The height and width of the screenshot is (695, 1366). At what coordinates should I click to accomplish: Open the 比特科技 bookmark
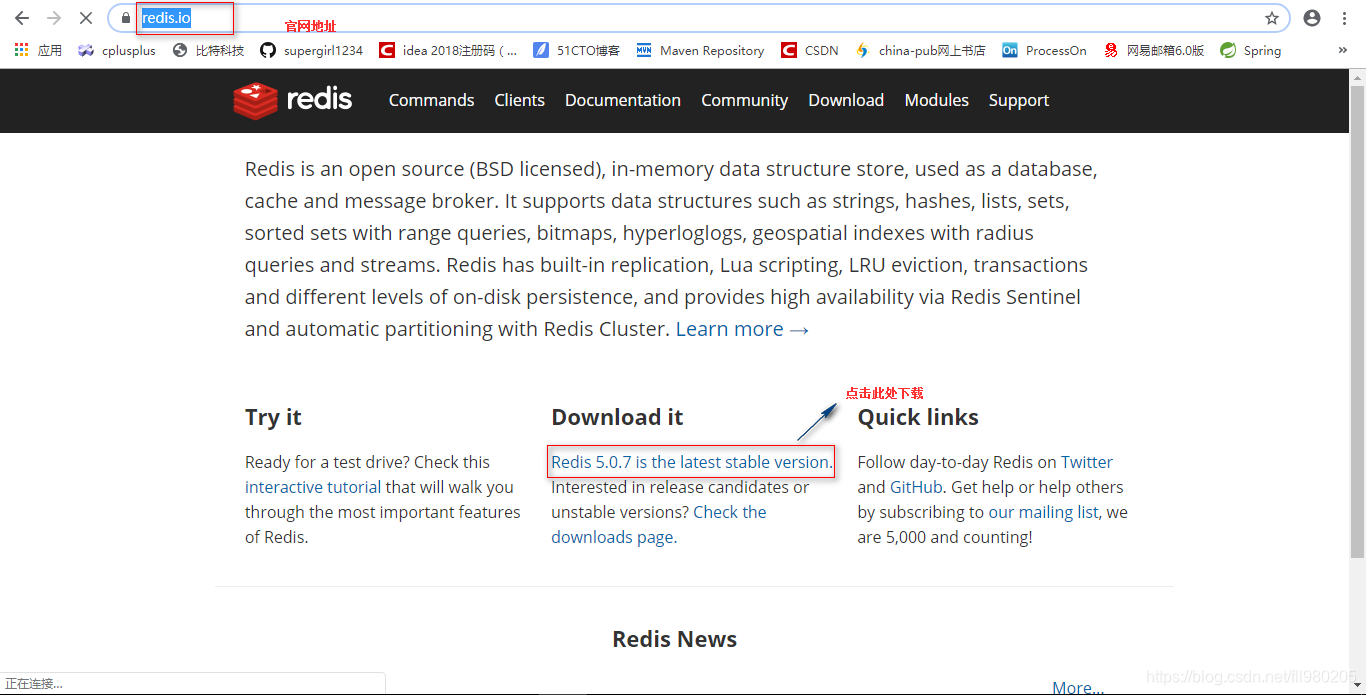pyautogui.click(x=208, y=50)
